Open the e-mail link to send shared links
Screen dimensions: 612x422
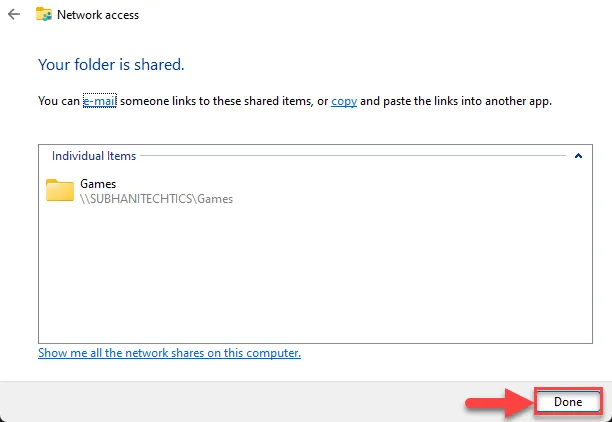100,101
